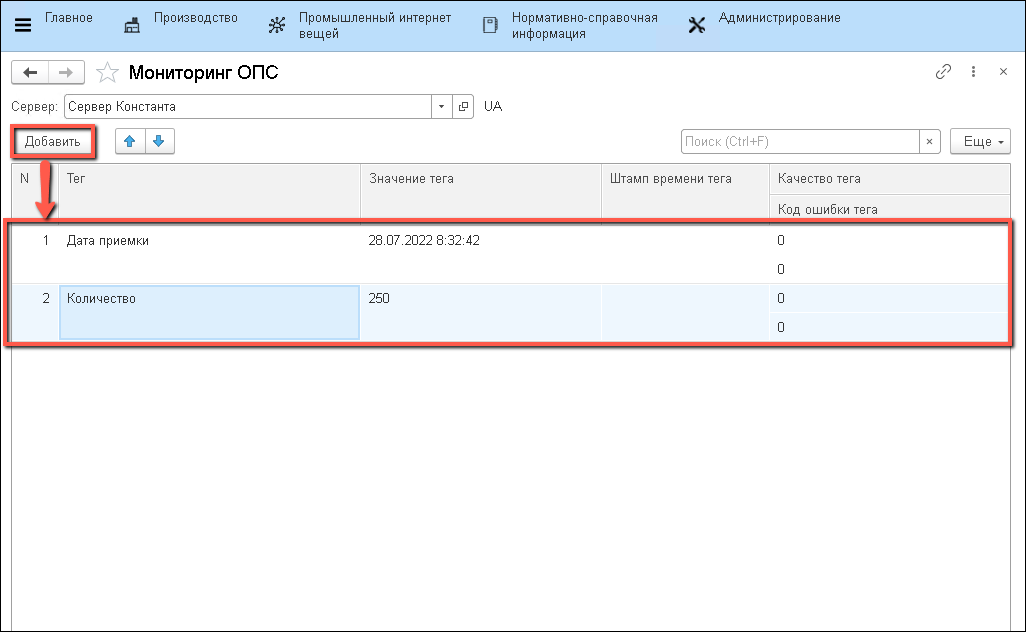Go to Администрирование section
The image size is (1026, 632).
[x=765, y=19]
